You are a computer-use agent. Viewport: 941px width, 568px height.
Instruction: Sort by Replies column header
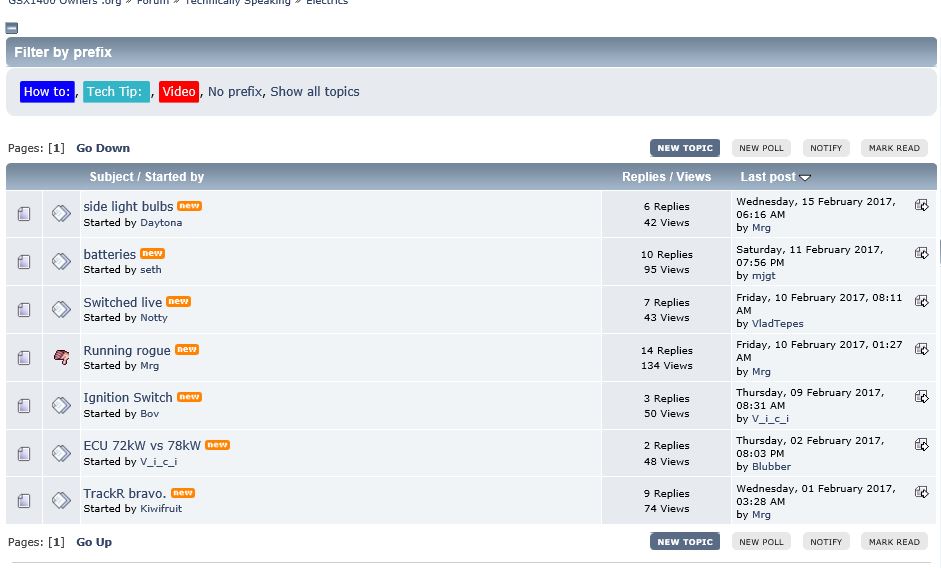click(x=644, y=177)
